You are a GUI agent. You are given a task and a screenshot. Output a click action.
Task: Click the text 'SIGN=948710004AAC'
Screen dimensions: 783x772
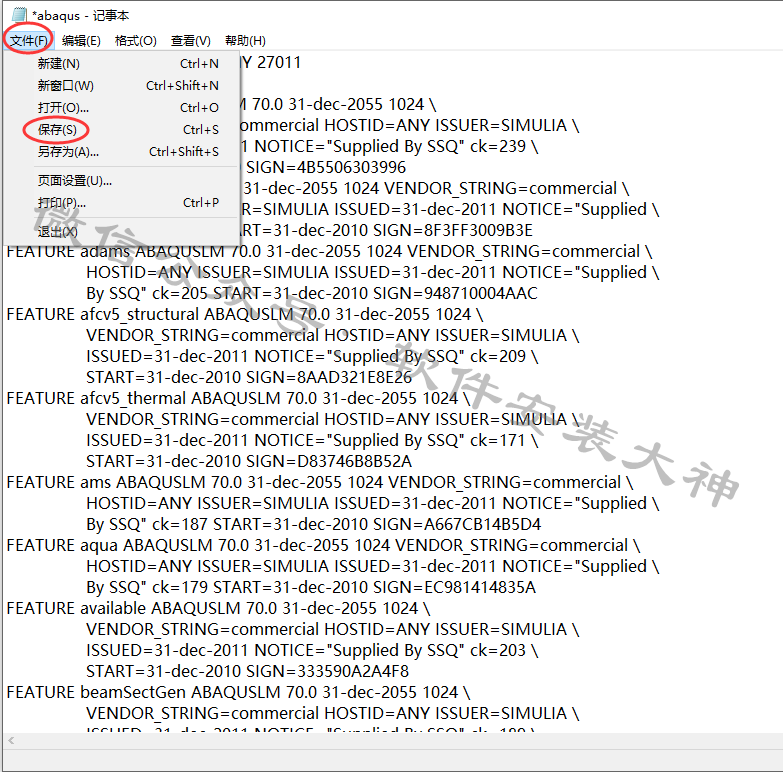tap(455, 293)
